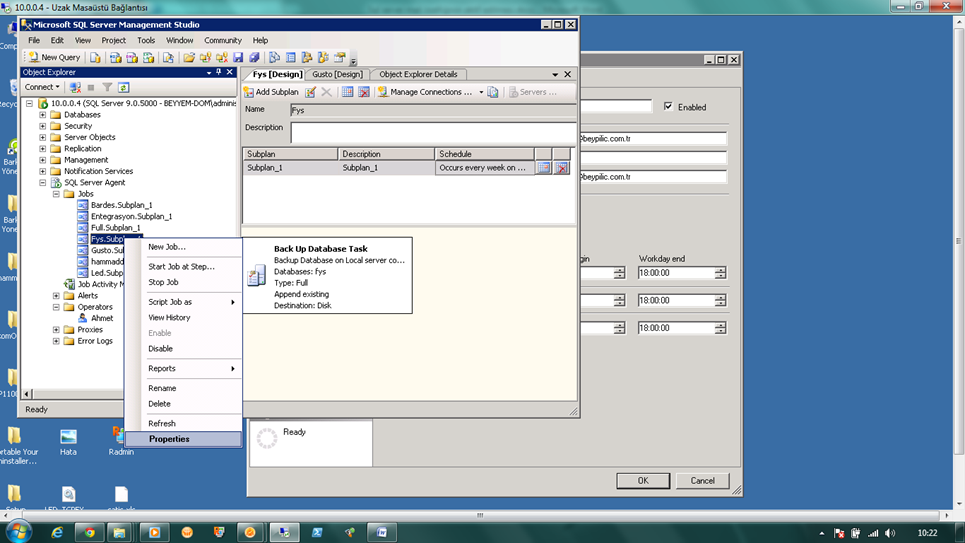Click the Disconnect icon in the Object Explorer toolbar

click(75, 88)
